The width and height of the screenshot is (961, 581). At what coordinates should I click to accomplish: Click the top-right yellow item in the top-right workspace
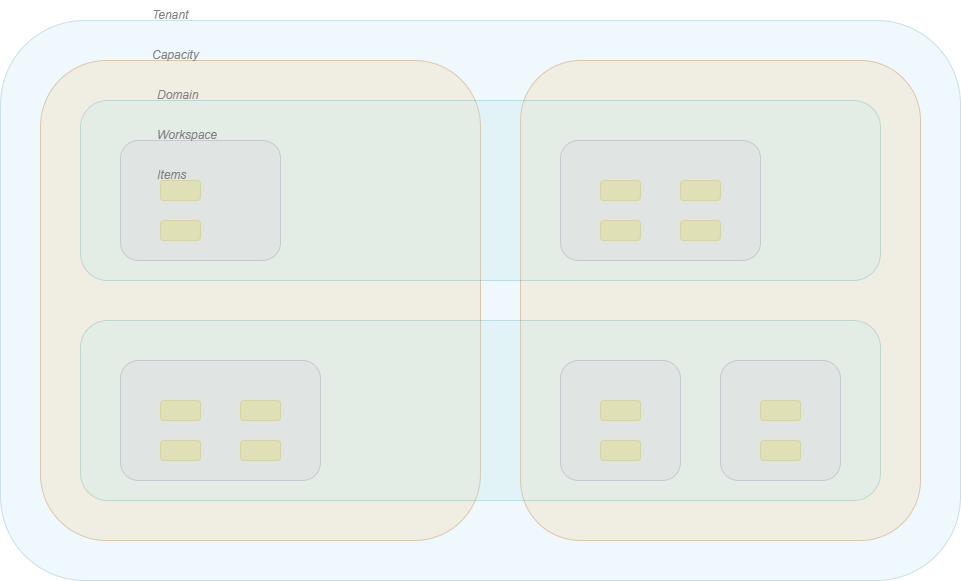[701, 189]
